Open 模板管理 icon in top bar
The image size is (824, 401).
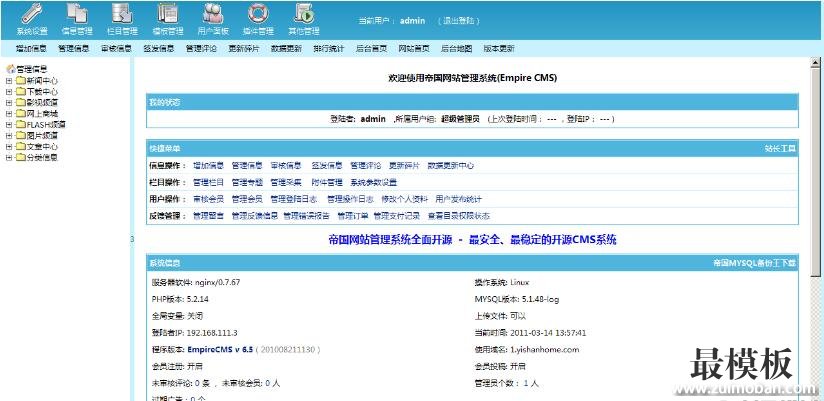pyautogui.click(x=168, y=13)
